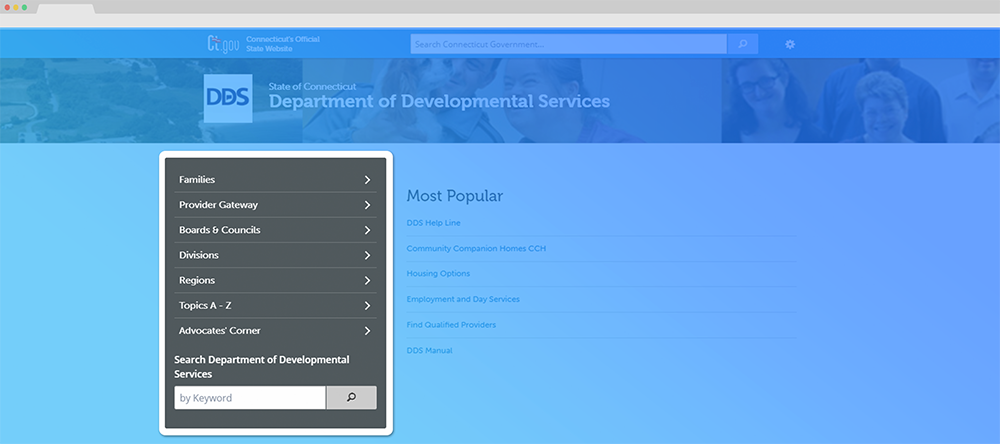Select the Regions menu item
1000x444 pixels.
tap(197, 281)
